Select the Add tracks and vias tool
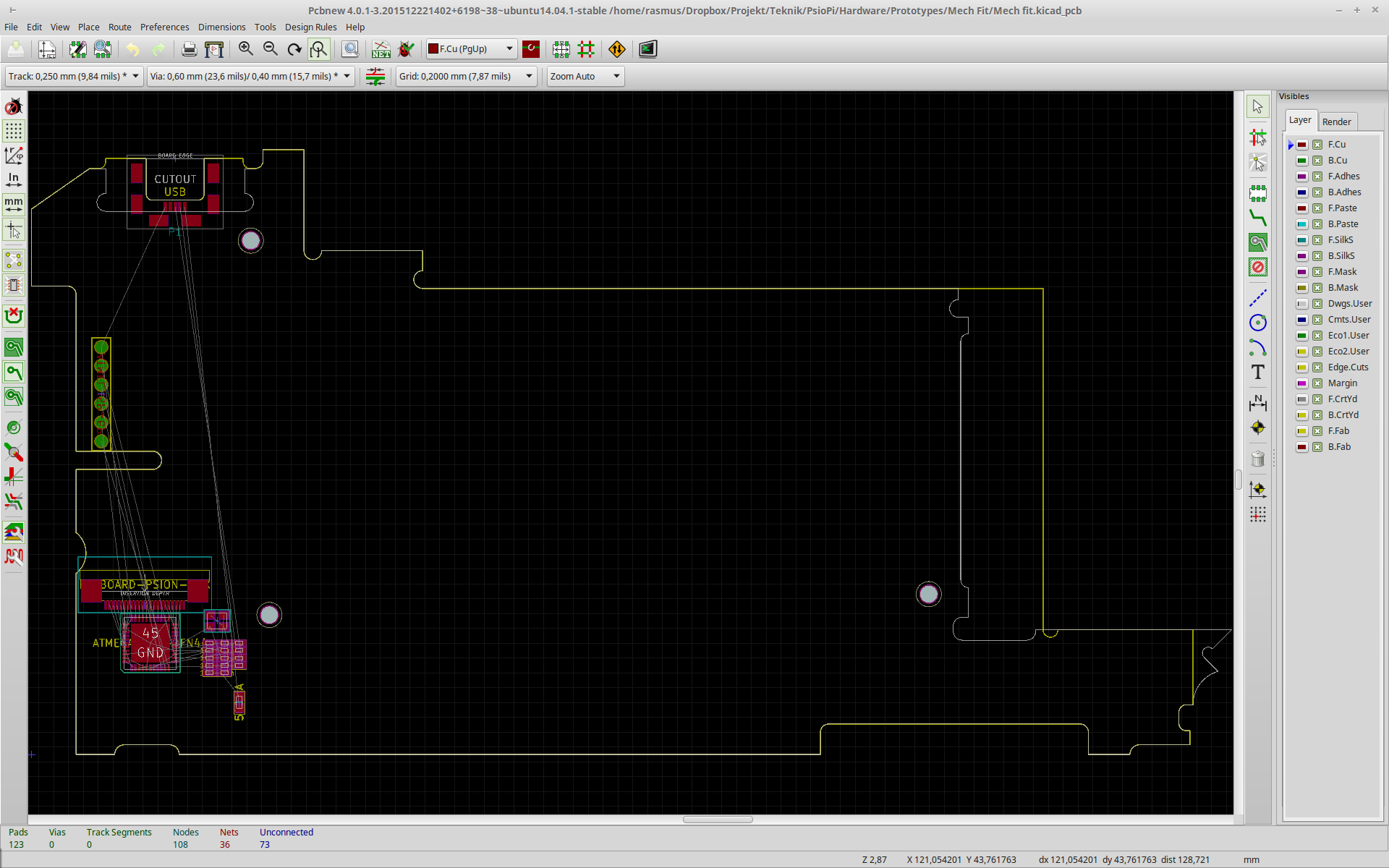 [x=1258, y=218]
